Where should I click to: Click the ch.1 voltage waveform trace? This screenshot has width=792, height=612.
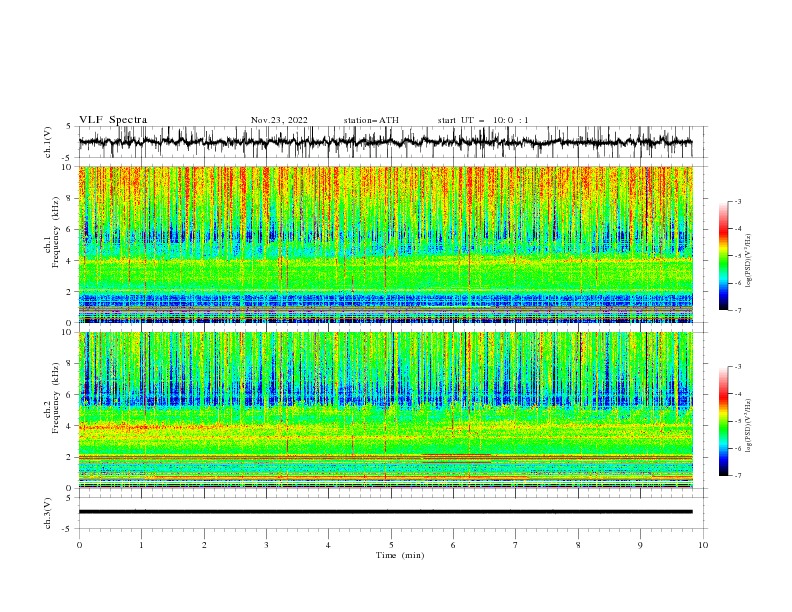tap(386, 142)
